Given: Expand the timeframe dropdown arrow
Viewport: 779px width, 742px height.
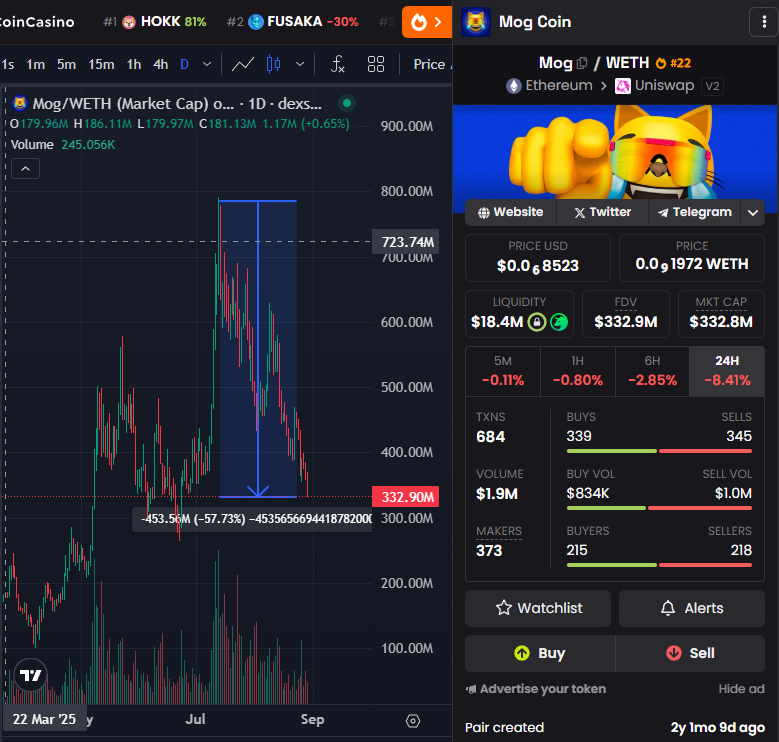Looking at the screenshot, I should tap(207, 64).
